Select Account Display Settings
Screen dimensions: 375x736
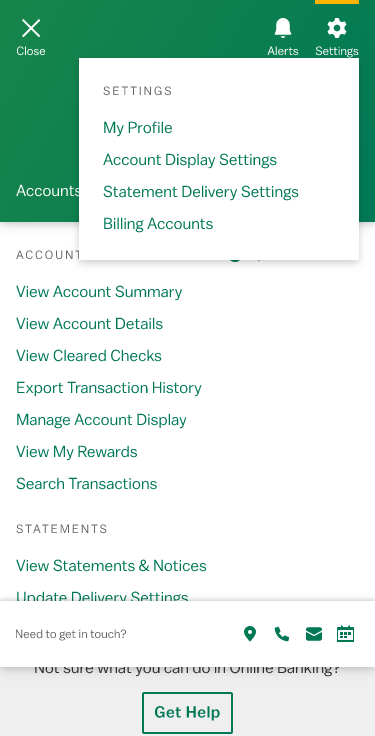coord(190,160)
